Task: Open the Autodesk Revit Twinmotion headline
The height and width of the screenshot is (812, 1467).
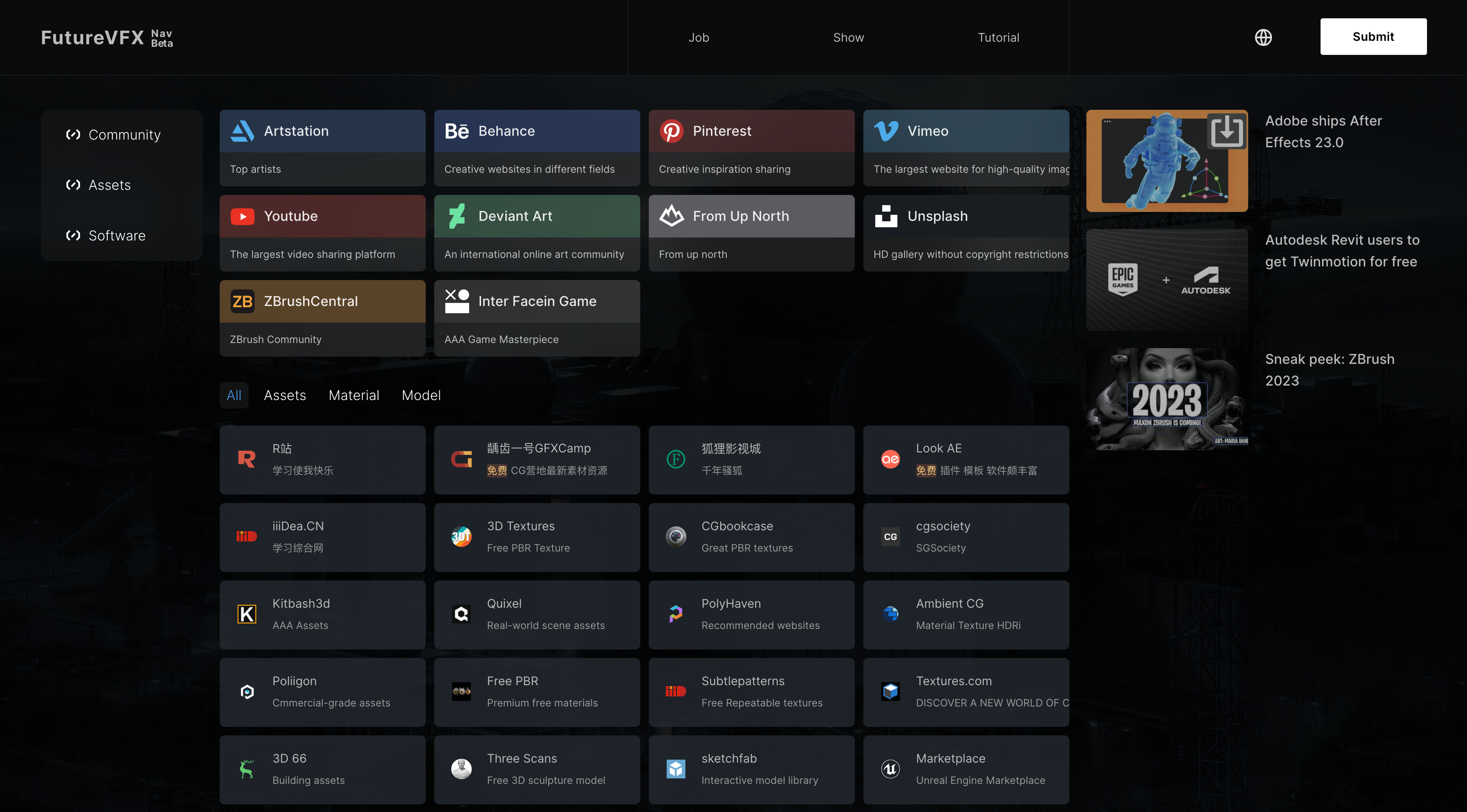Action: point(1342,251)
